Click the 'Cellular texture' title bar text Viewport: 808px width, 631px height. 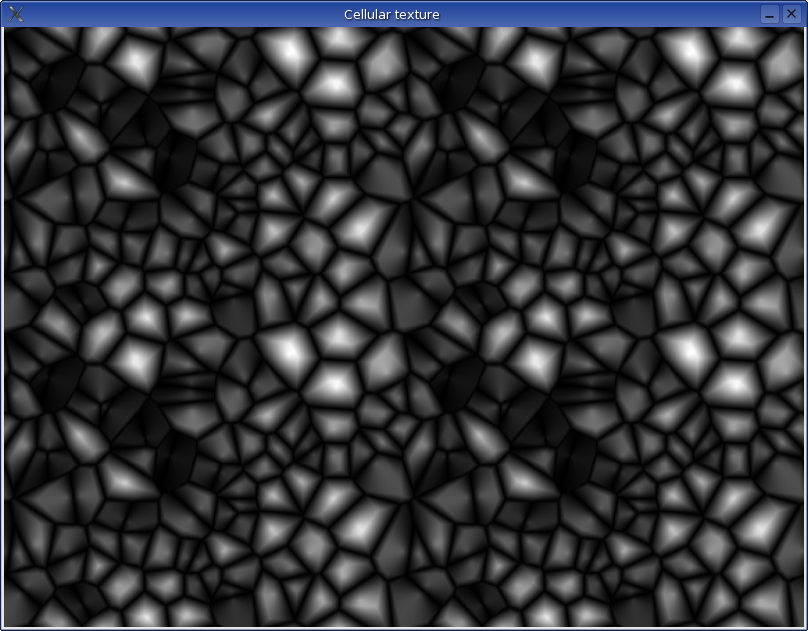[x=392, y=14]
